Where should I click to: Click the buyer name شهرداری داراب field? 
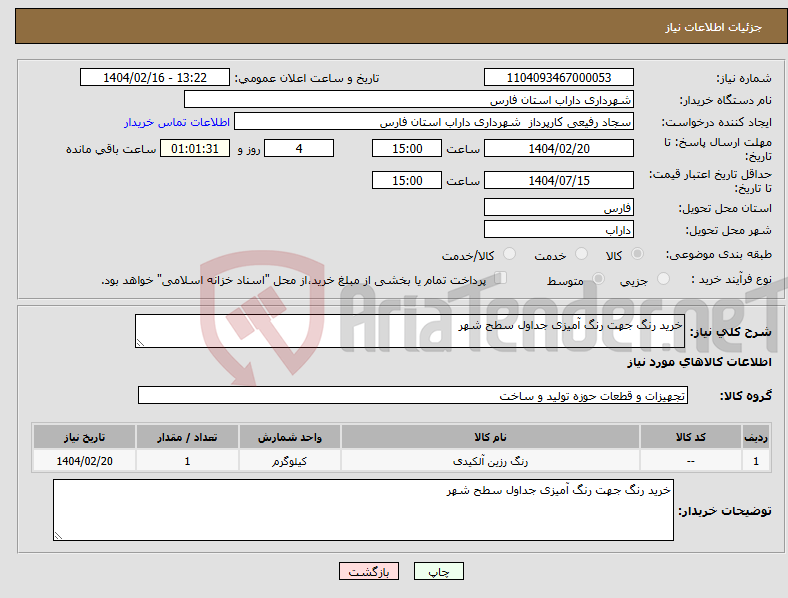click(x=409, y=99)
